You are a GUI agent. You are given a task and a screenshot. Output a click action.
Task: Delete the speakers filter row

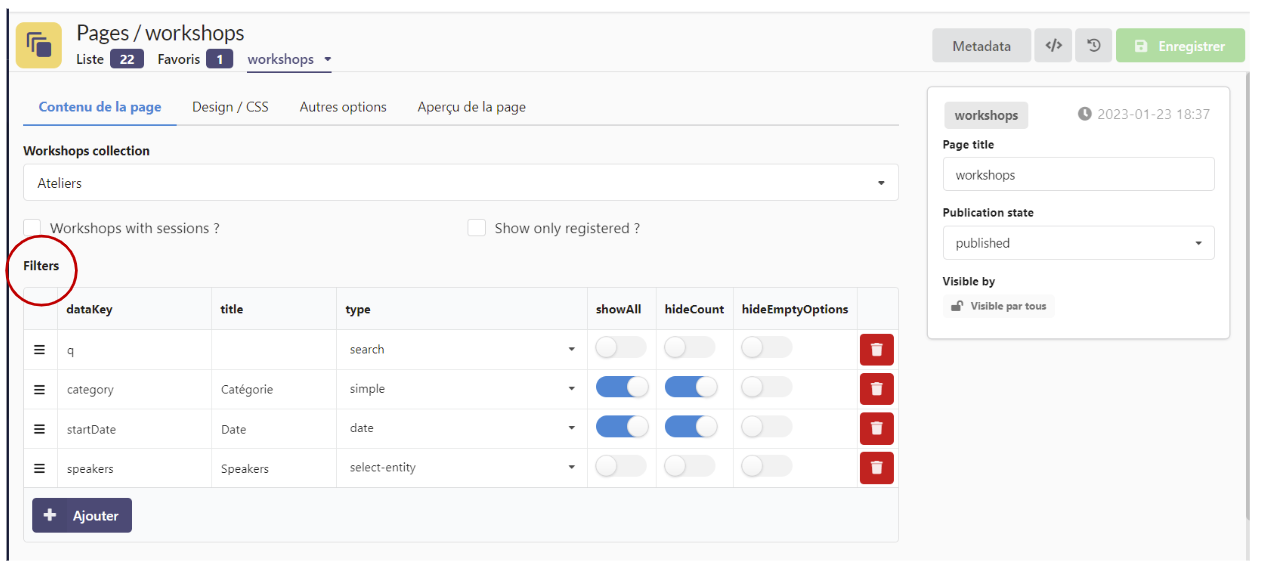point(876,467)
